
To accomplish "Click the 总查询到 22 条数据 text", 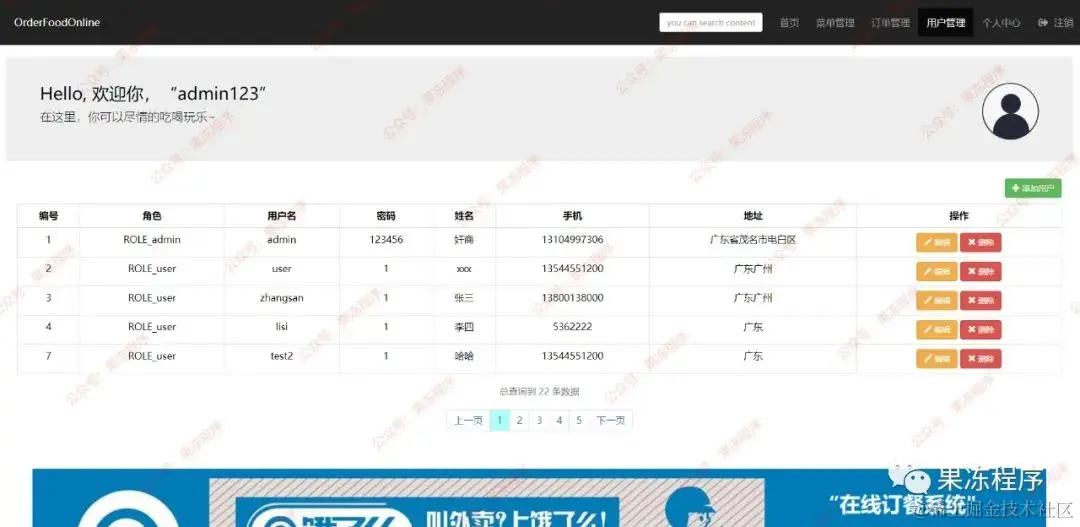I will 539,391.
